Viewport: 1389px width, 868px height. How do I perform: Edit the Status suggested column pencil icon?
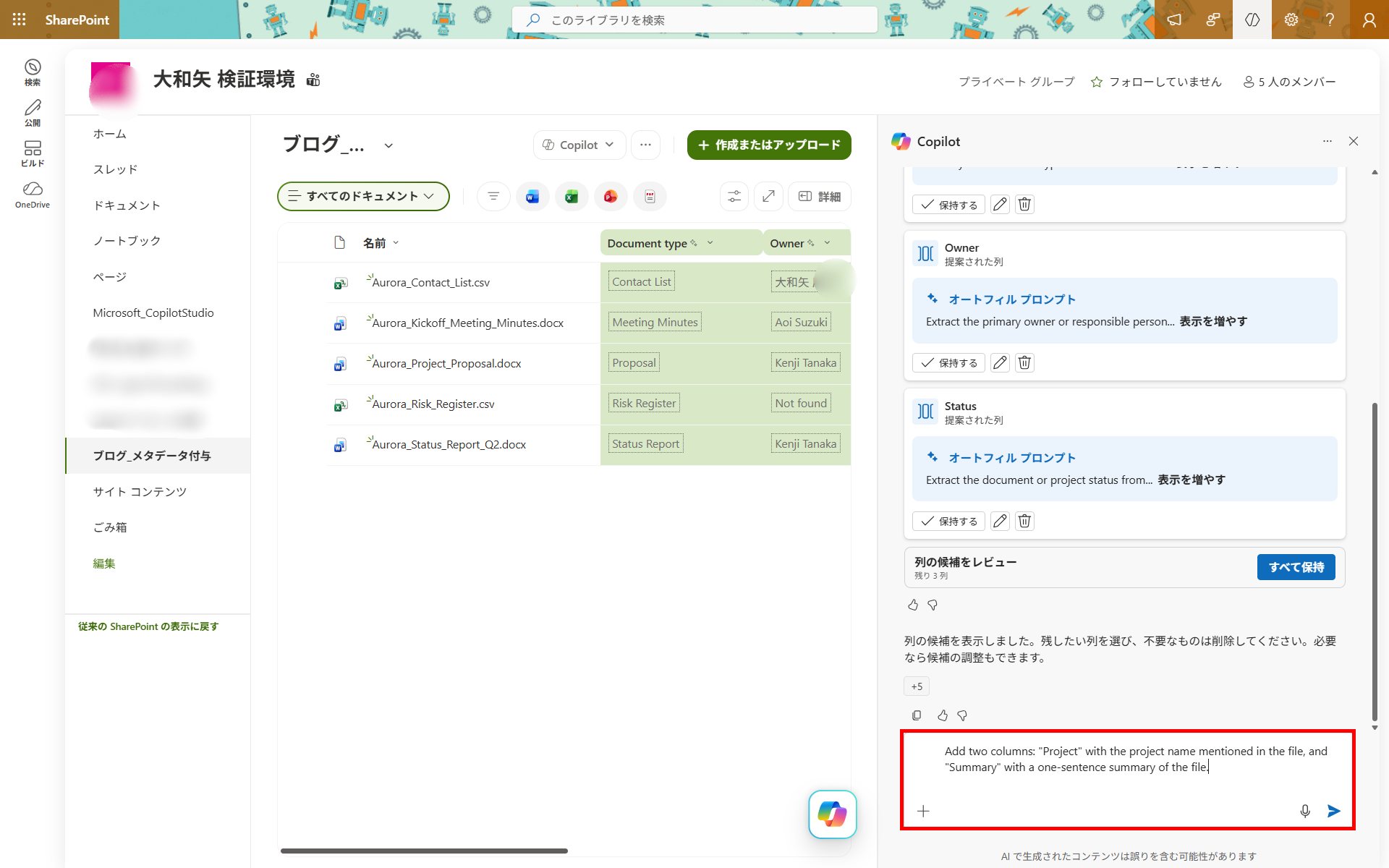pyautogui.click(x=1000, y=521)
